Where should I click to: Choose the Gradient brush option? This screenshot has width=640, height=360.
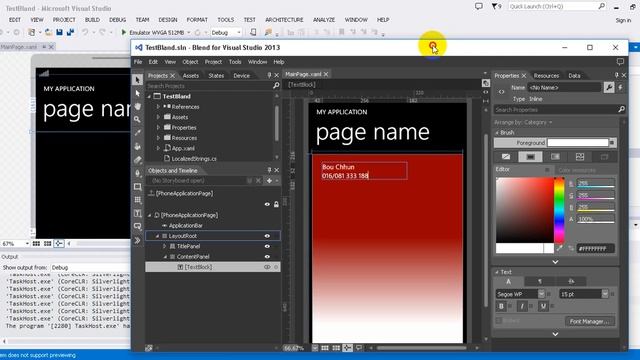[555, 157]
